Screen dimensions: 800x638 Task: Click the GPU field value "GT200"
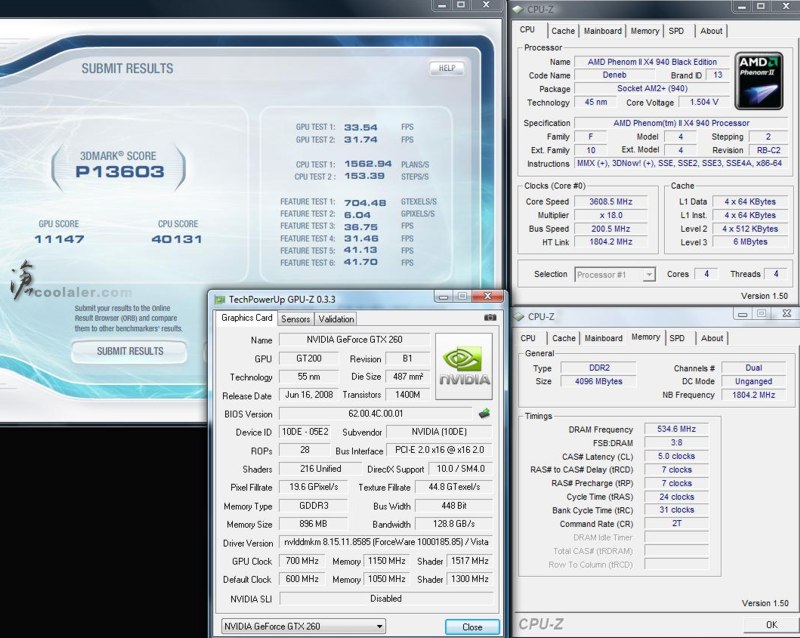point(309,359)
